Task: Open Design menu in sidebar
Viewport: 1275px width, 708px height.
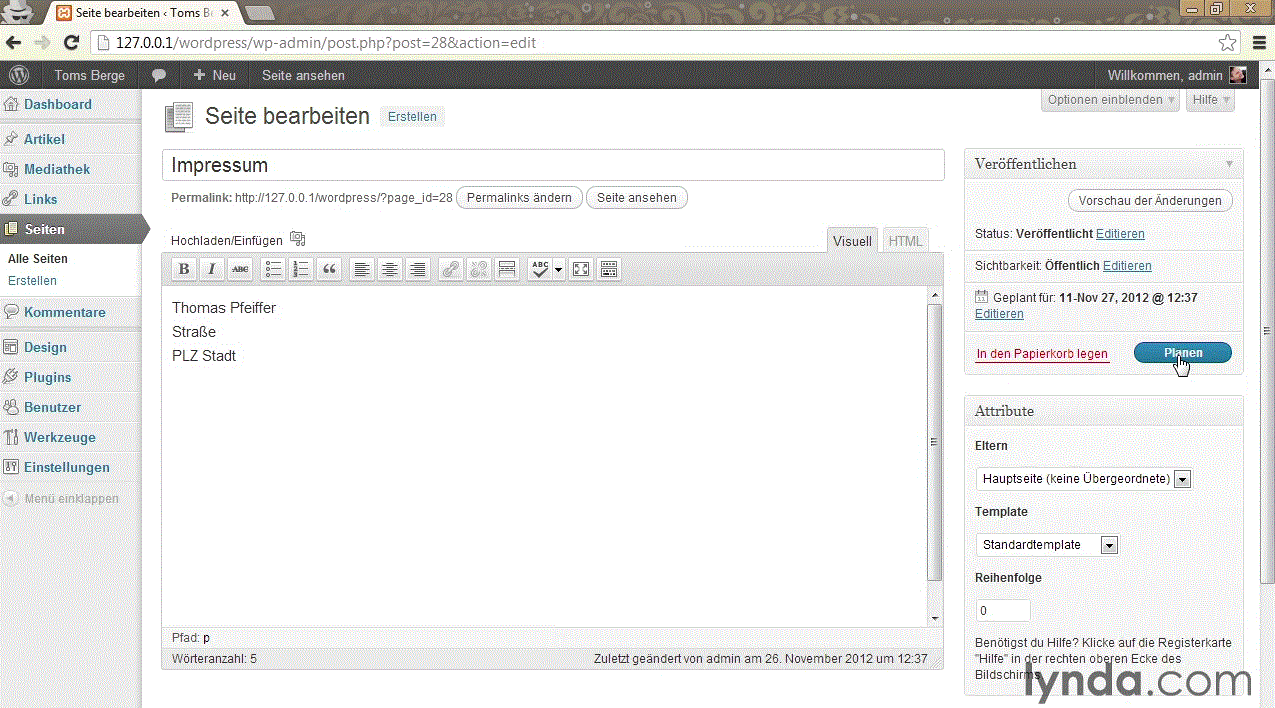Action: coord(45,347)
